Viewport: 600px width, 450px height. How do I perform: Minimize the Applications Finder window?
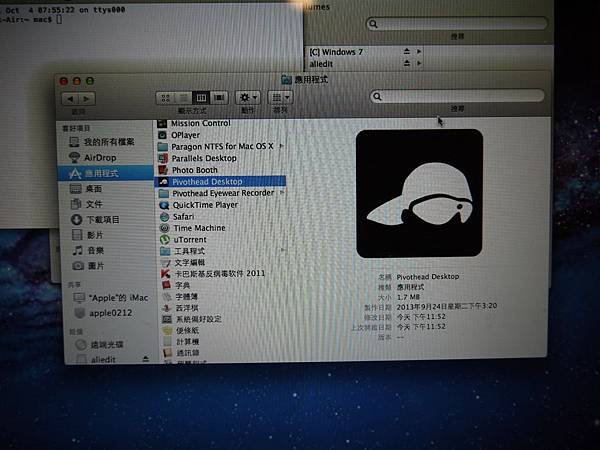click(x=77, y=81)
